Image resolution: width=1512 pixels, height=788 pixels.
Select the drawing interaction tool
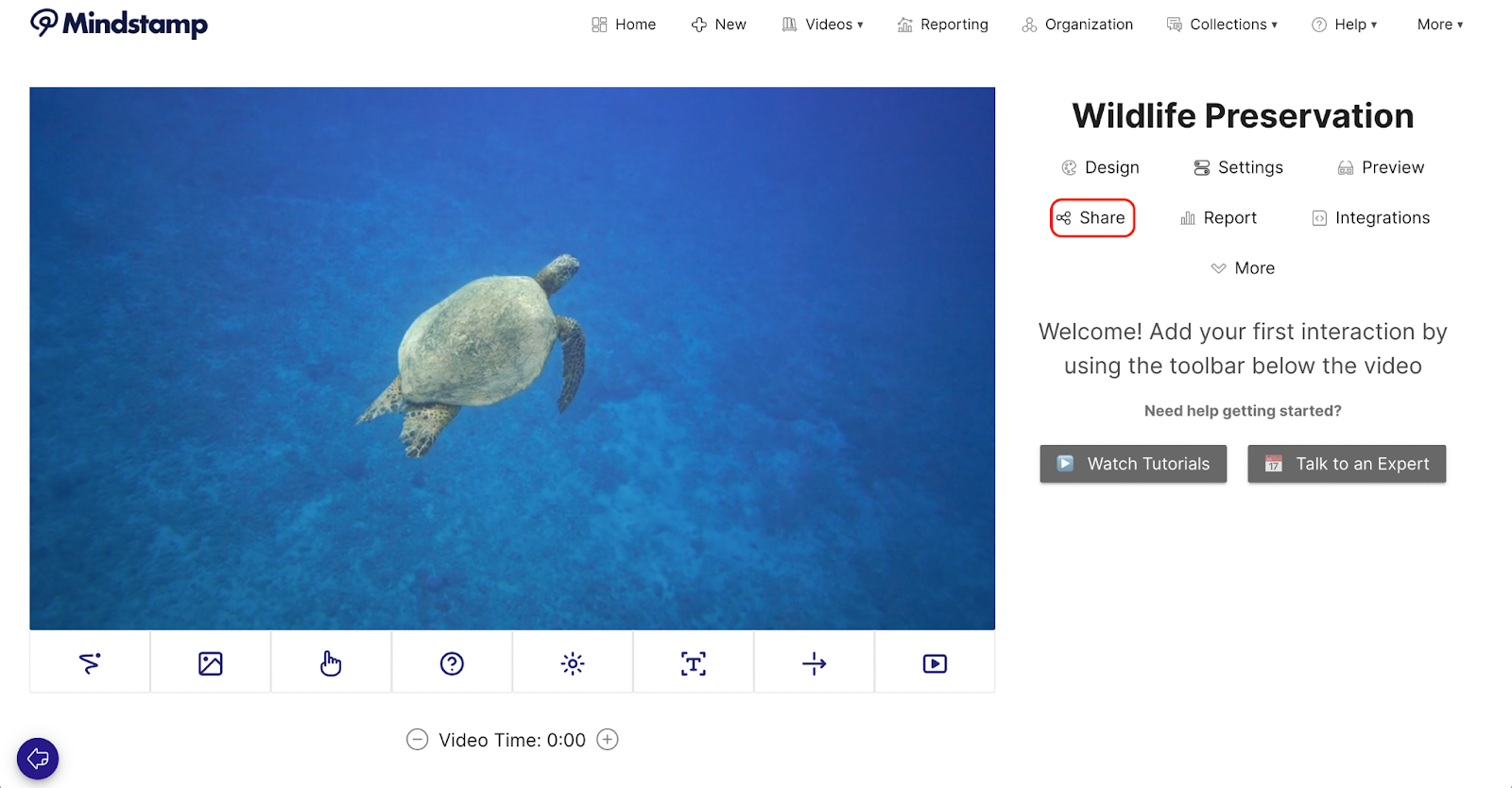[90, 663]
